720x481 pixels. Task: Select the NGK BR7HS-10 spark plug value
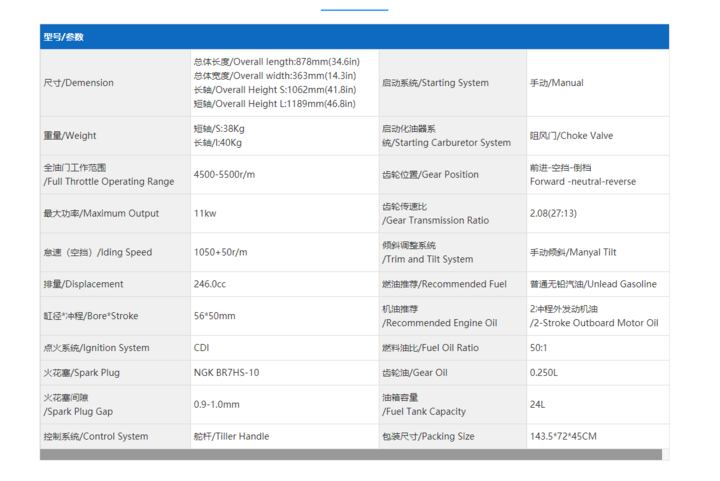[x=226, y=372]
